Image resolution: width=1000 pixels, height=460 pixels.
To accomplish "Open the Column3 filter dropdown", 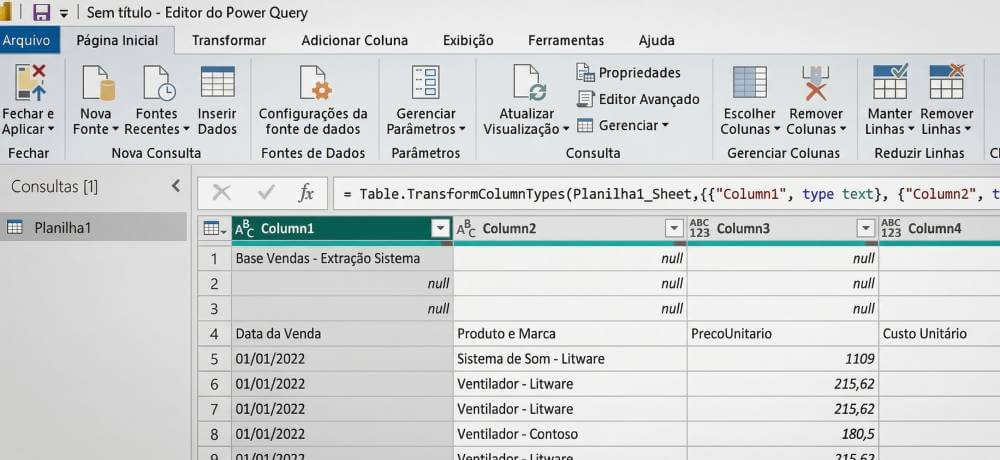I will pos(865,228).
